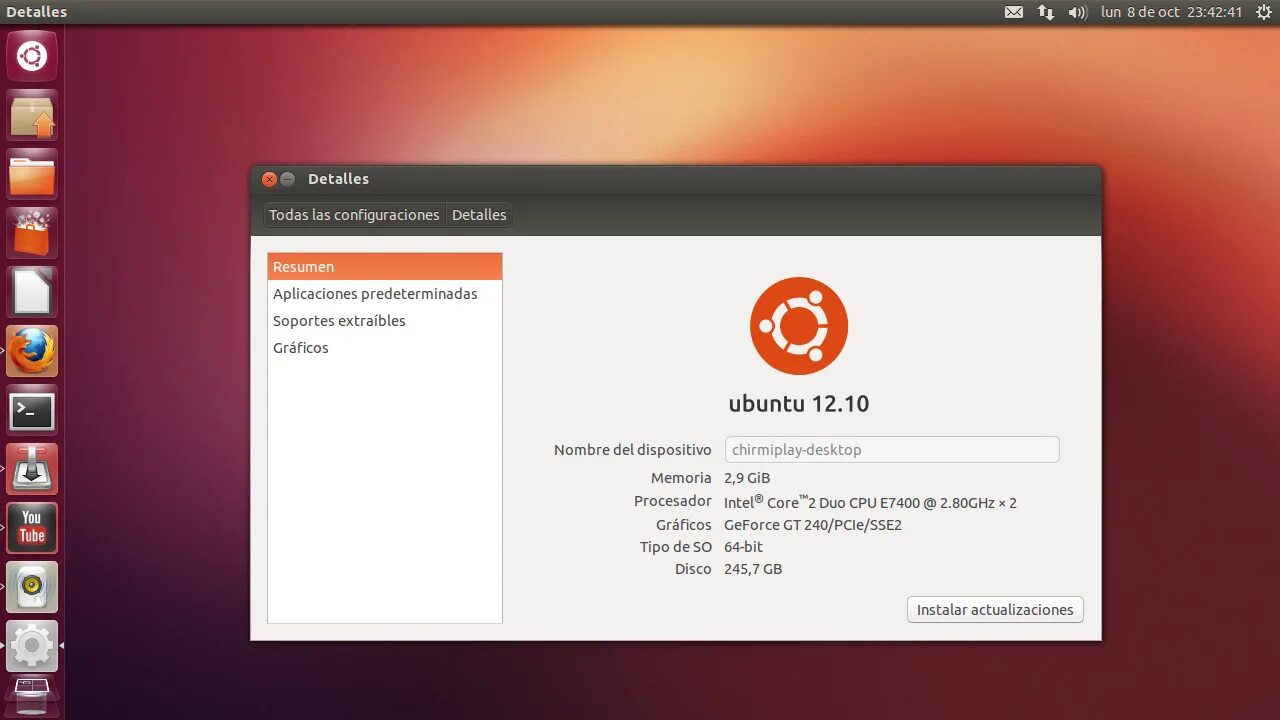Open the Ubuntu Dash home launcher
Screen dimensions: 1280x720
(32, 56)
